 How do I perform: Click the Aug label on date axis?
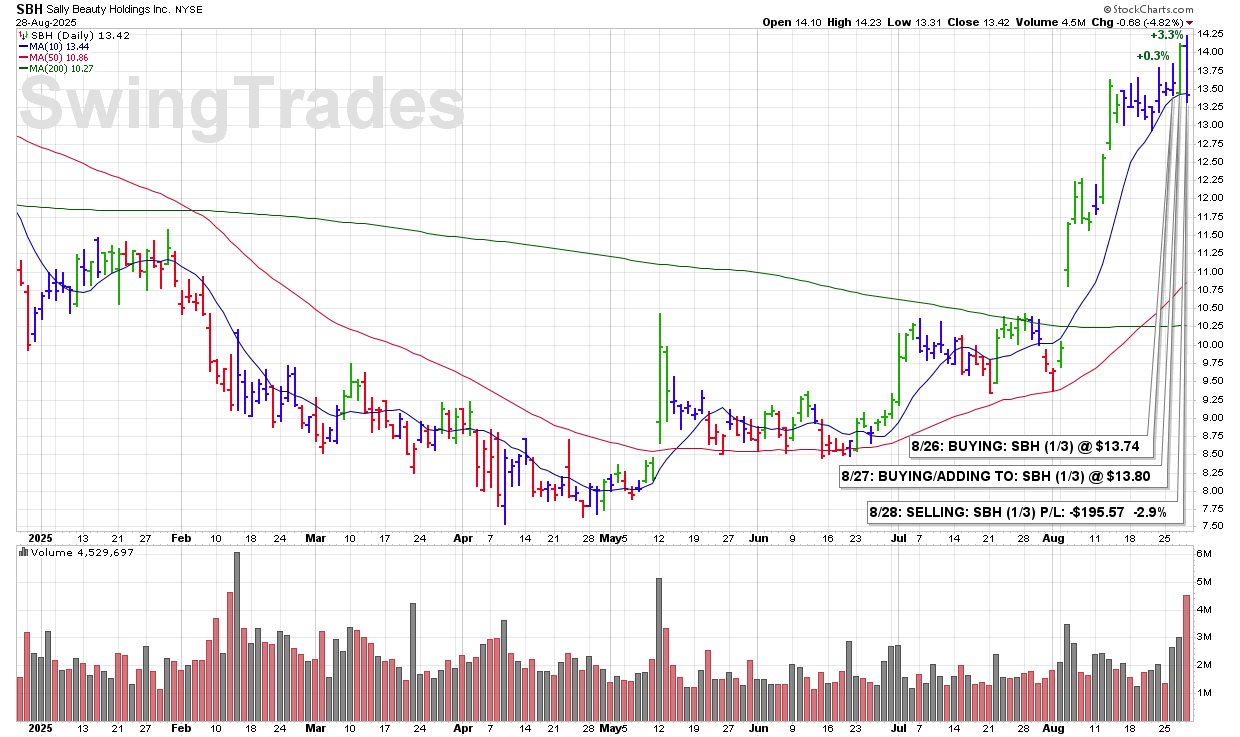(1056, 538)
